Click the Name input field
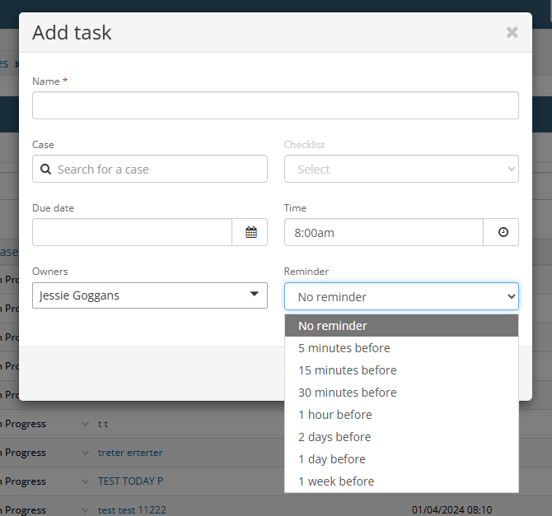 [x=275, y=105]
